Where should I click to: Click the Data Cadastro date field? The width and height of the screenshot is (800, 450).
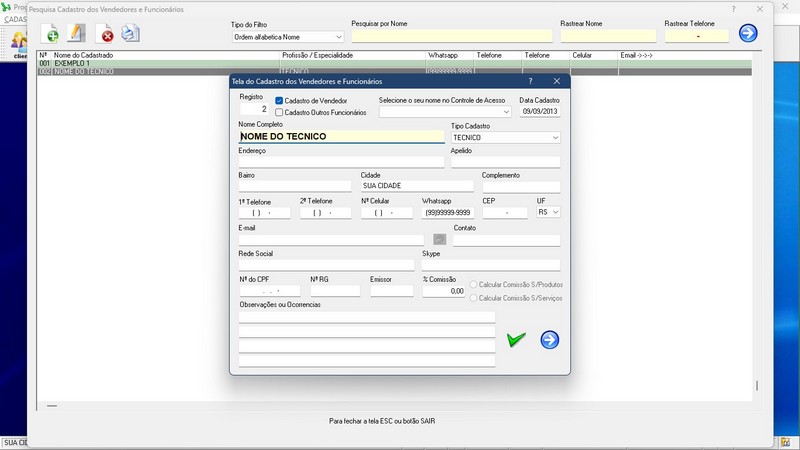pos(540,111)
